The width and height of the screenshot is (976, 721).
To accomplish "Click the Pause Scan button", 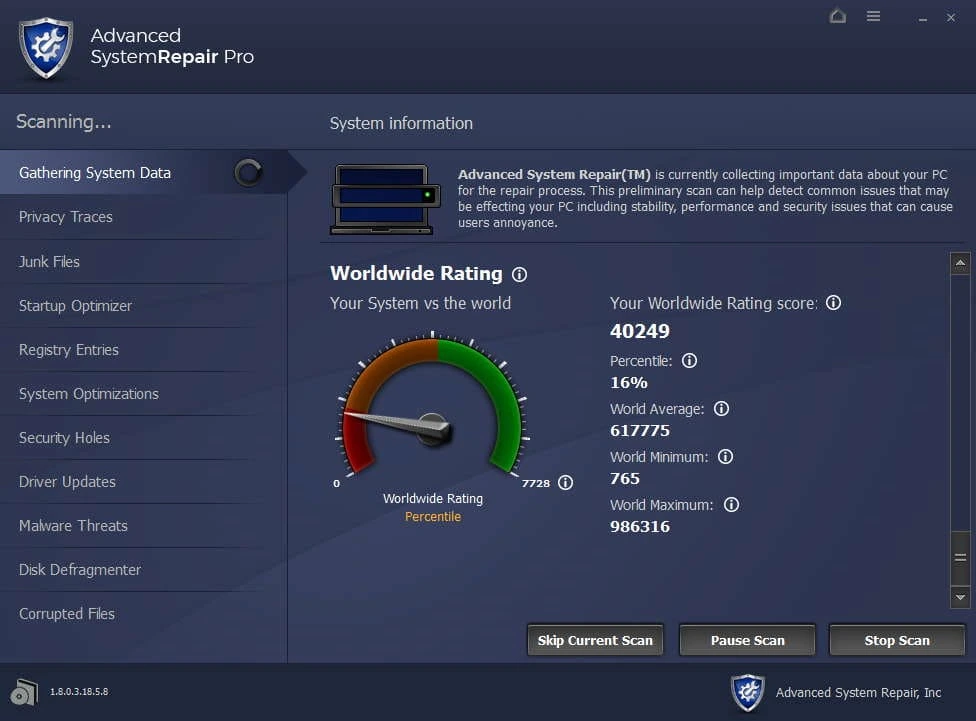I will [x=748, y=640].
